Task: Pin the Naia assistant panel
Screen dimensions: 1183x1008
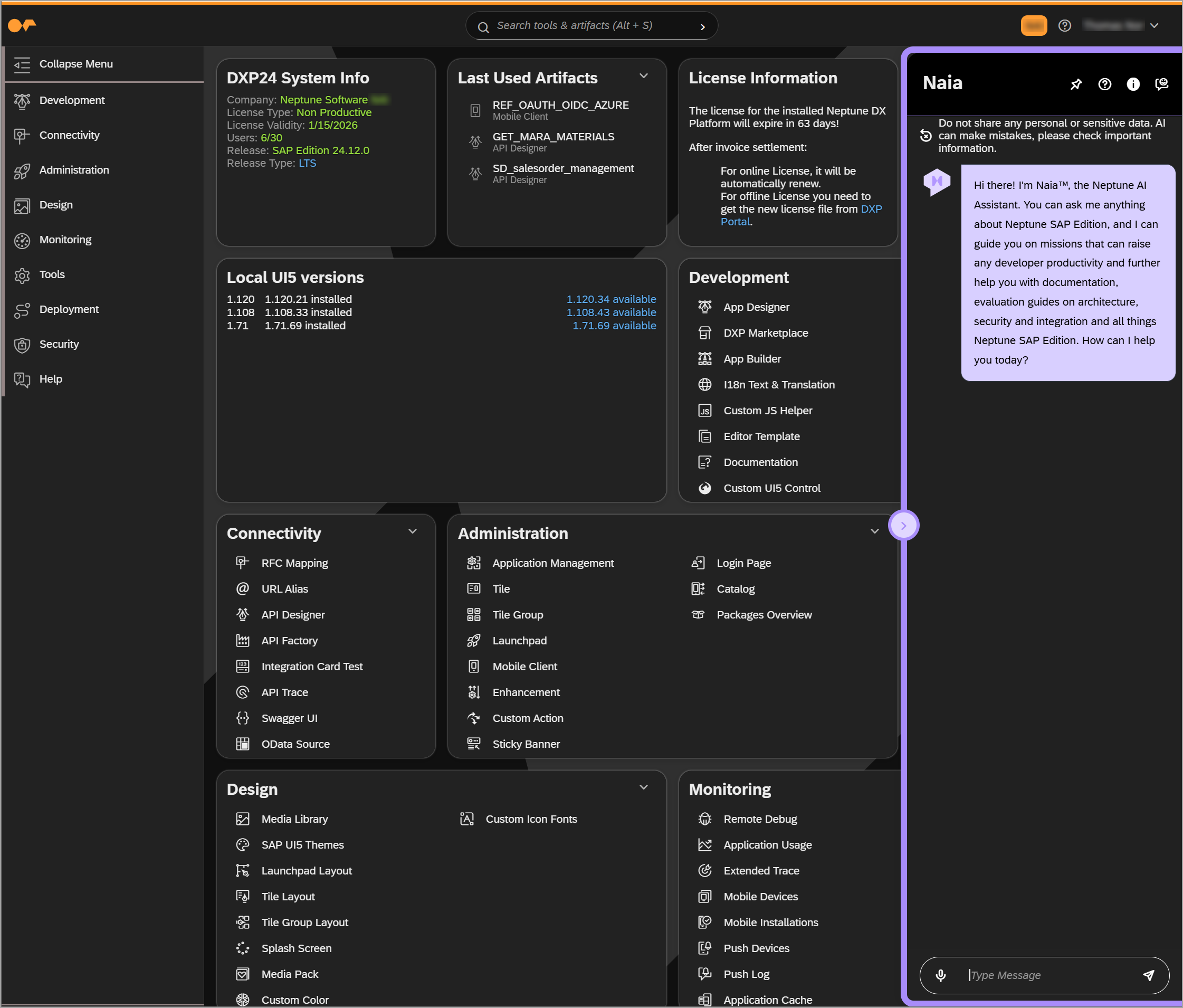Action: (x=1076, y=84)
